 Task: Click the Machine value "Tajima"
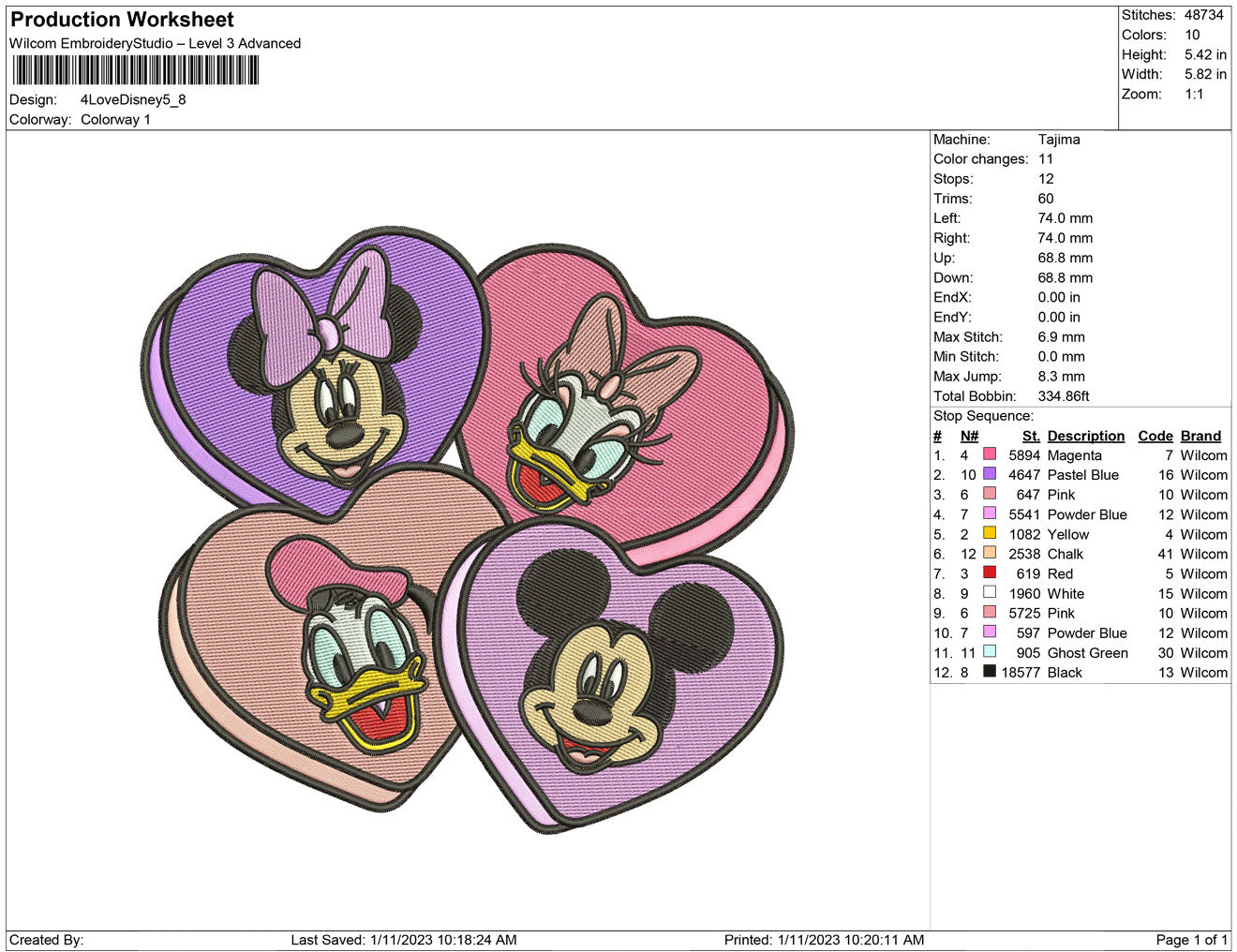pos(1059,139)
